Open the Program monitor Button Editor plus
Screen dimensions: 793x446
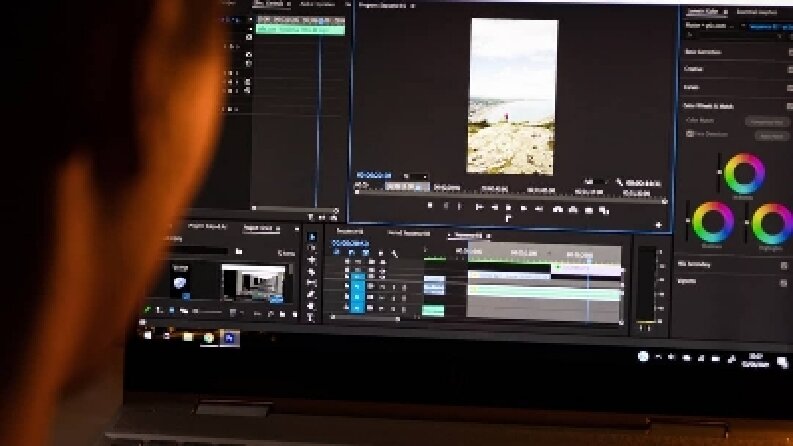click(x=658, y=226)
